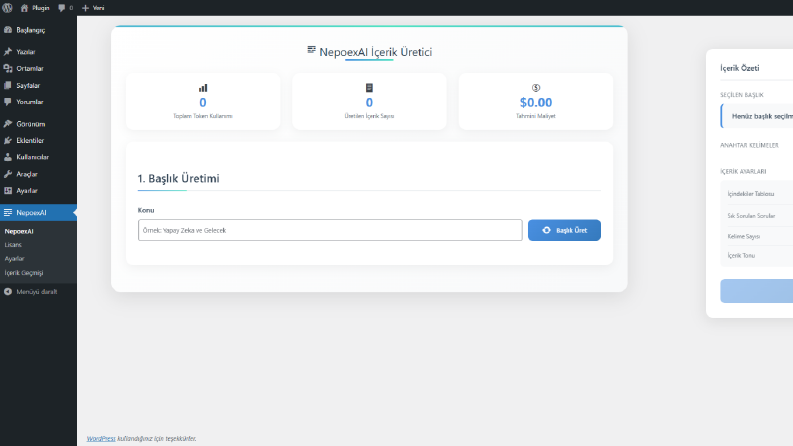Click the 1. Başlık Üretimi heading

pos(178,179)
